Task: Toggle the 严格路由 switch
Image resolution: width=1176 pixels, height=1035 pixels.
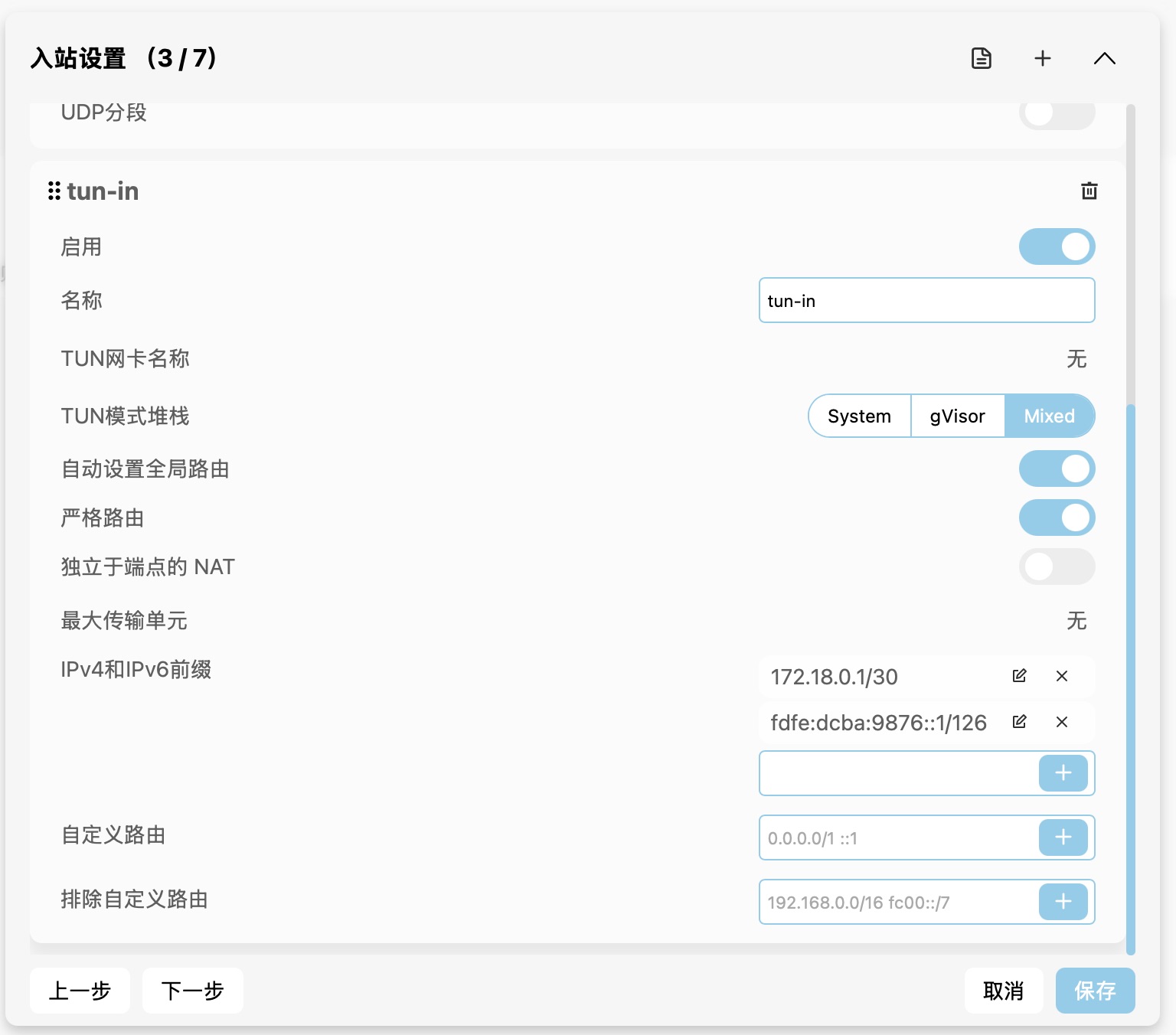Action: 1057,517
